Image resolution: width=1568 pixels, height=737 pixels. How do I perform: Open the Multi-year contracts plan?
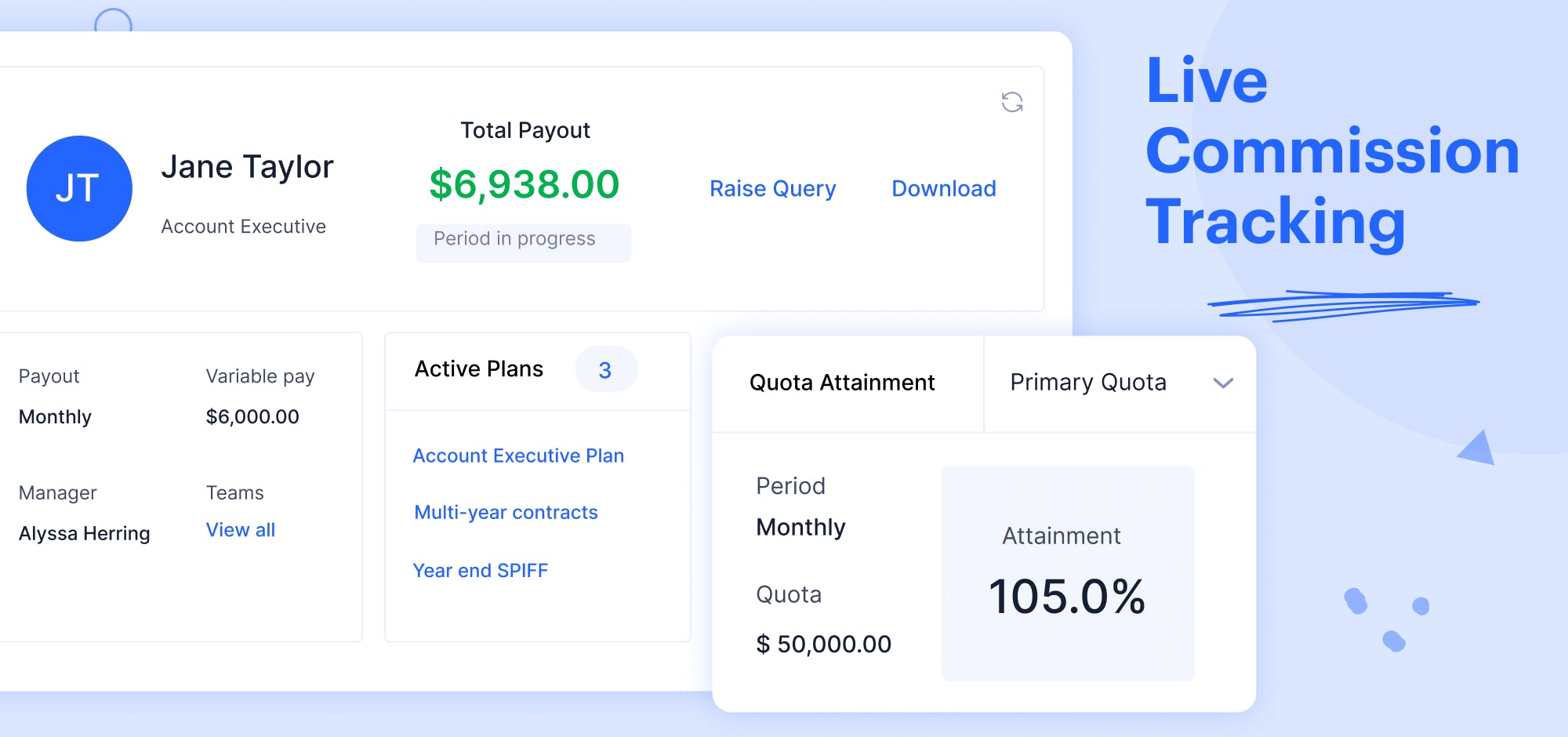point(506,512)
